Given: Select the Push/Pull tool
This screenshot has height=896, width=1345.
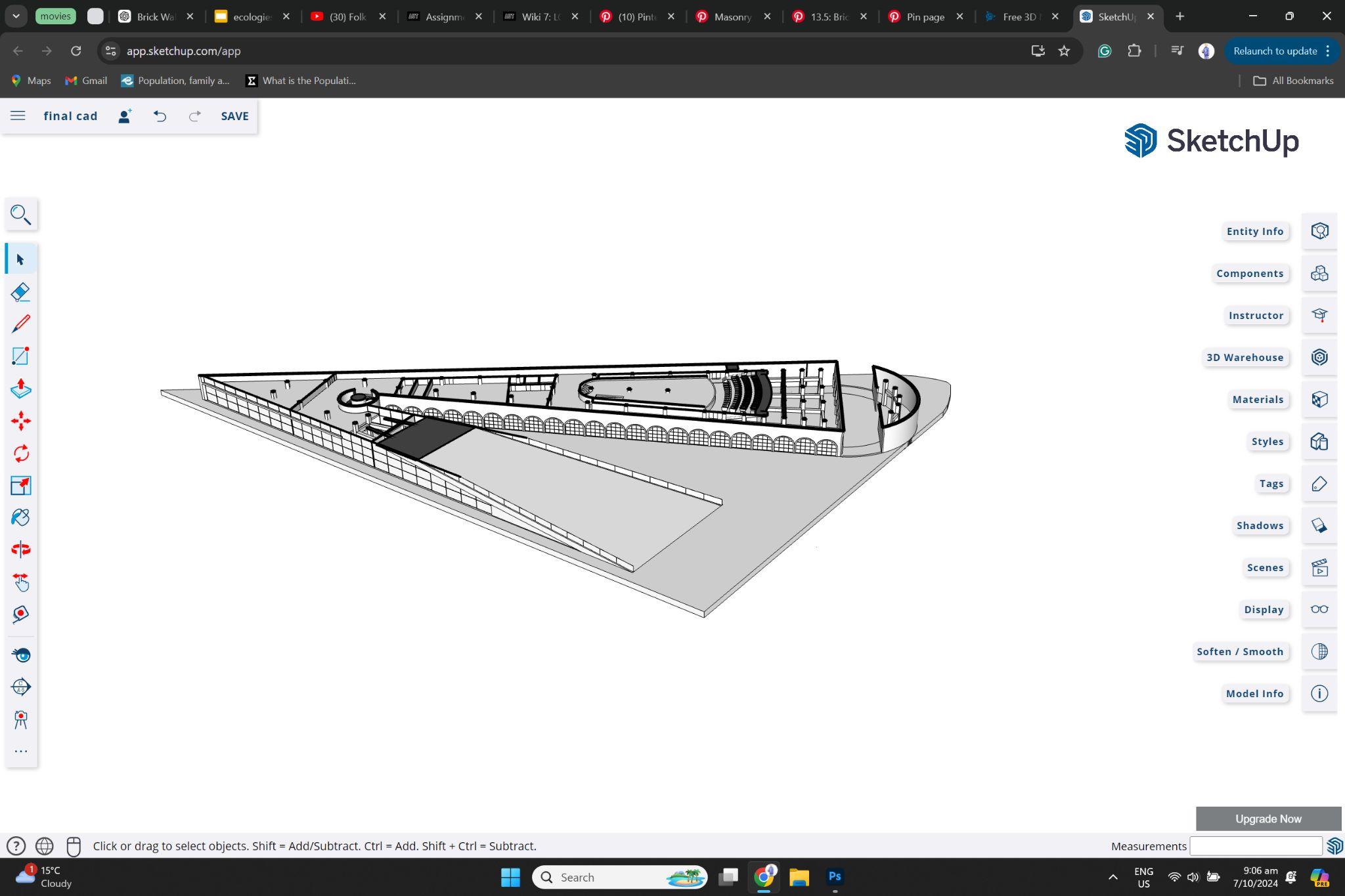Looking at the screenshot, I should 20,388.
